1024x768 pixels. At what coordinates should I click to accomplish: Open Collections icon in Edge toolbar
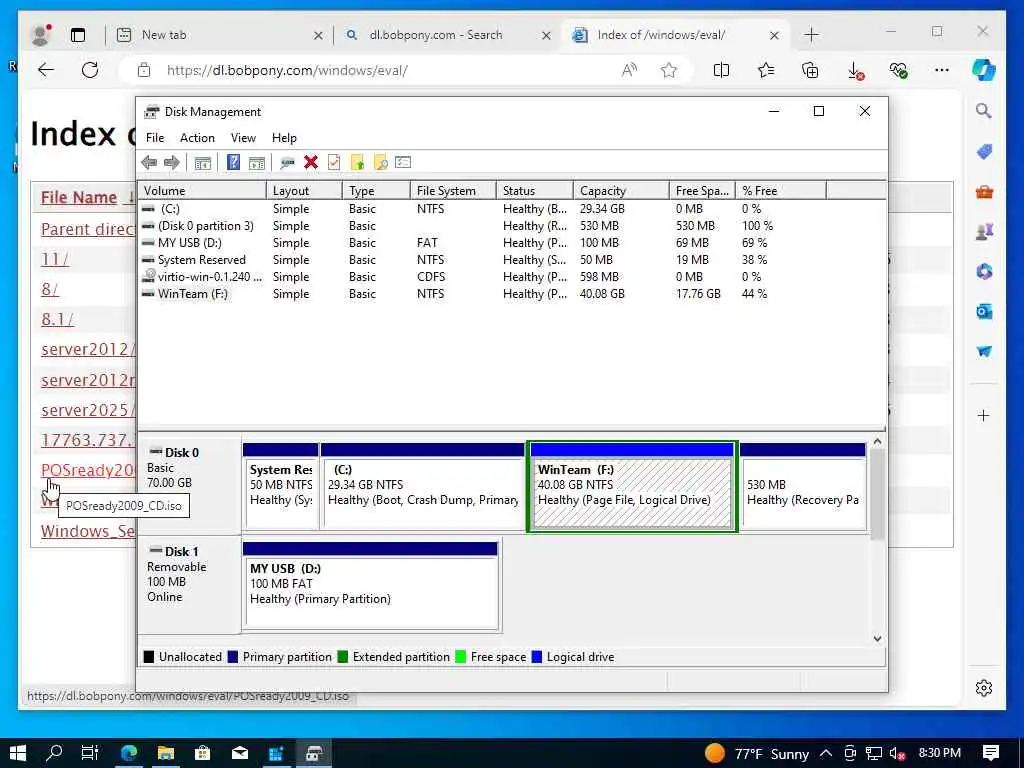(x=810, y=71)
